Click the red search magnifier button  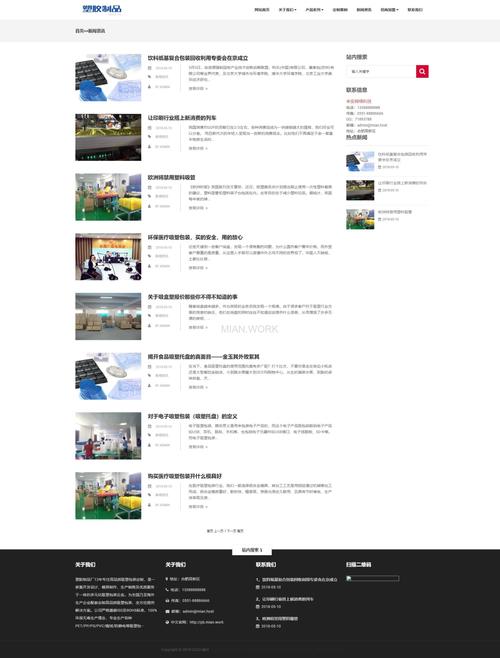point(422,71)
